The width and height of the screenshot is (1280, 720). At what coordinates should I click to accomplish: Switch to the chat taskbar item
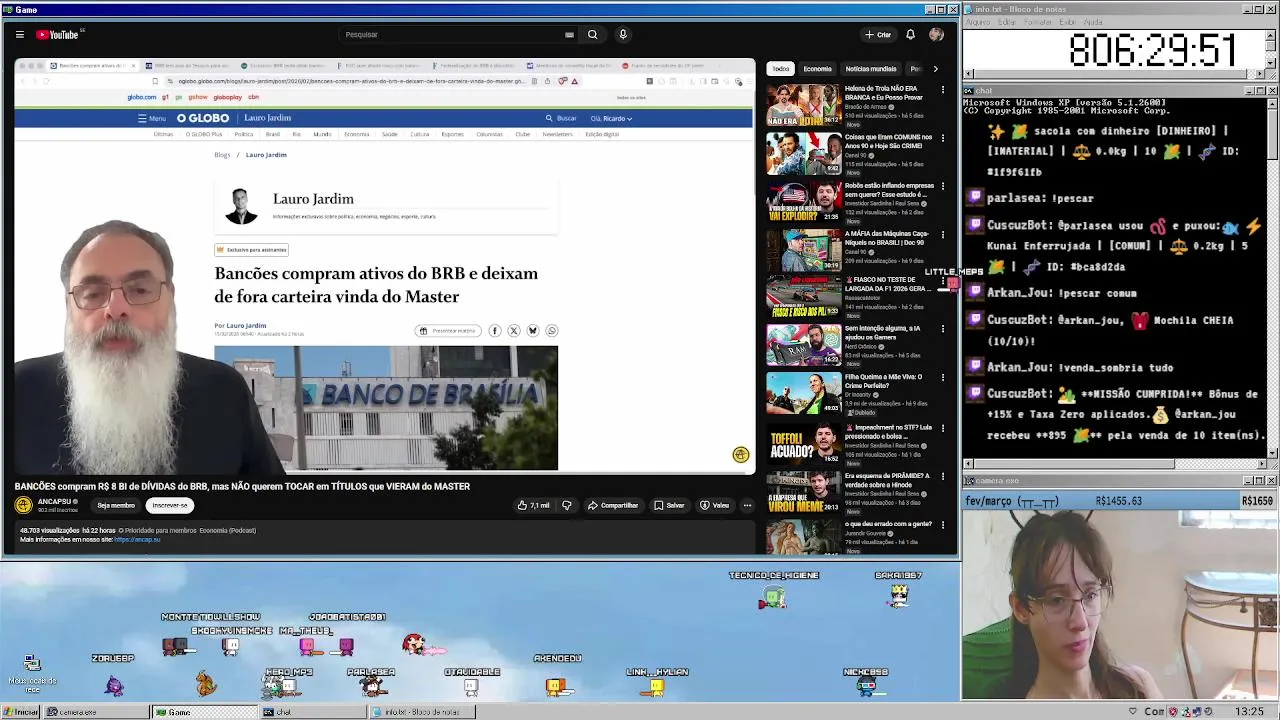(x=311, y=712)
